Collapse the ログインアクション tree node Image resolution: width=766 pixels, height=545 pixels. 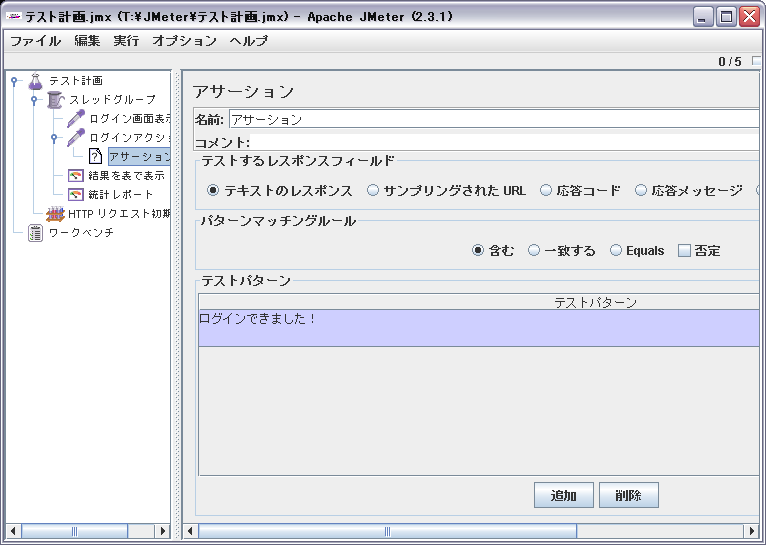point(54,138)
